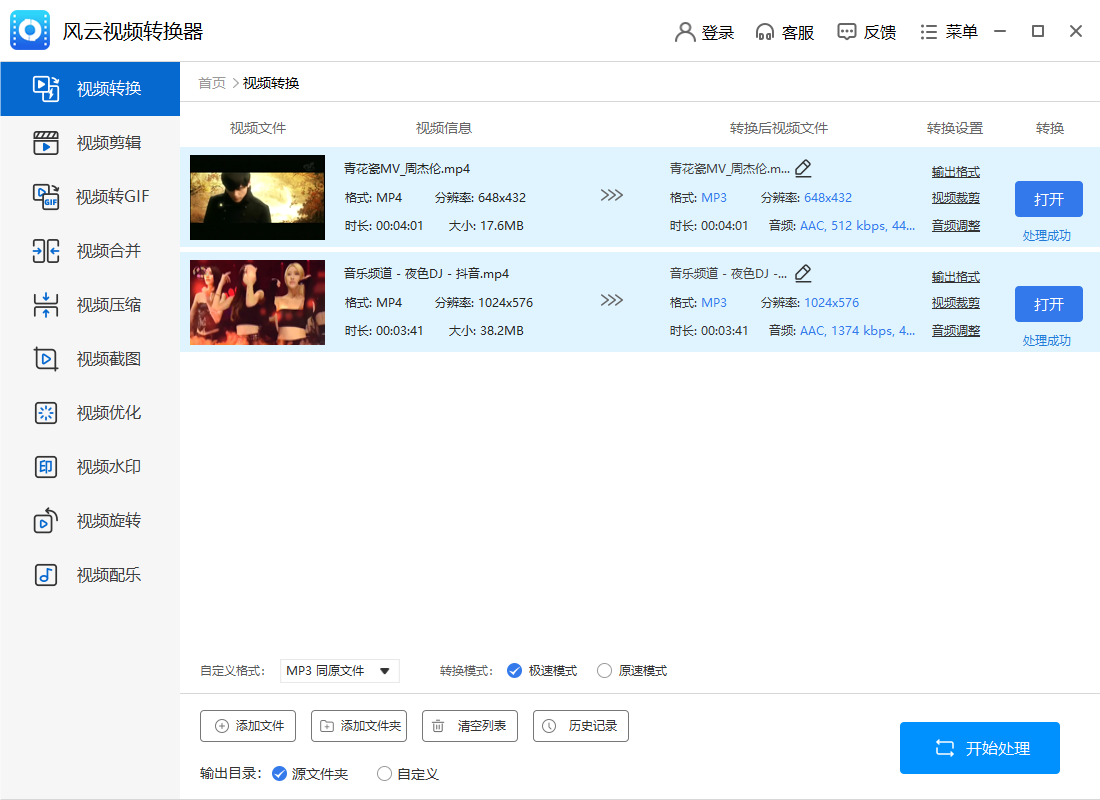Click 开始处理 to start processing
Screen dimensions: 1100x800
[x=979, y=747]
